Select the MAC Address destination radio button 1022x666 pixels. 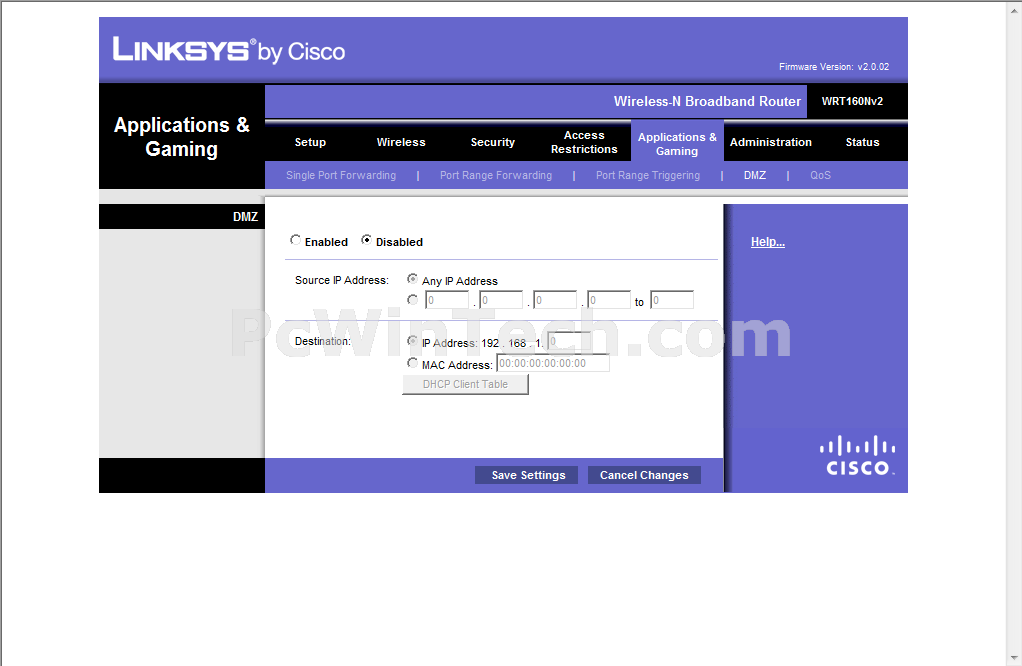(412, 363)
